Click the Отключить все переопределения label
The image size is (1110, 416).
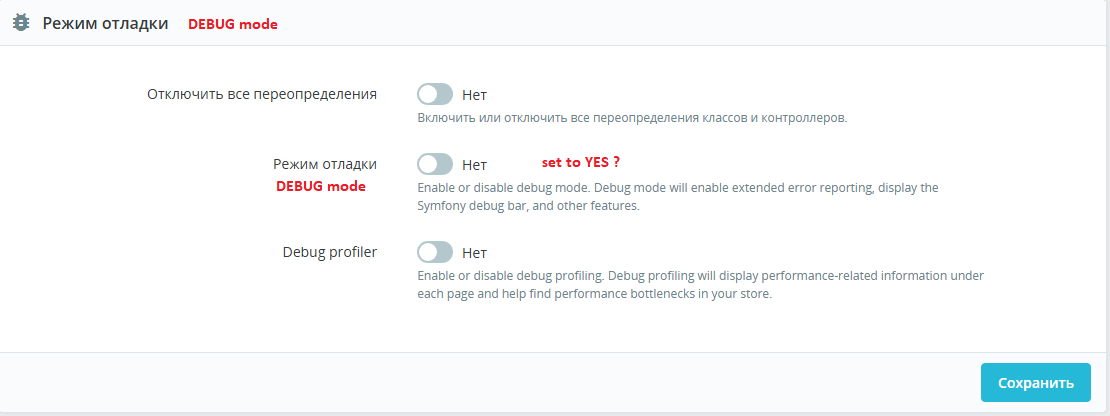pyautogui.click(x=262, y=94)
